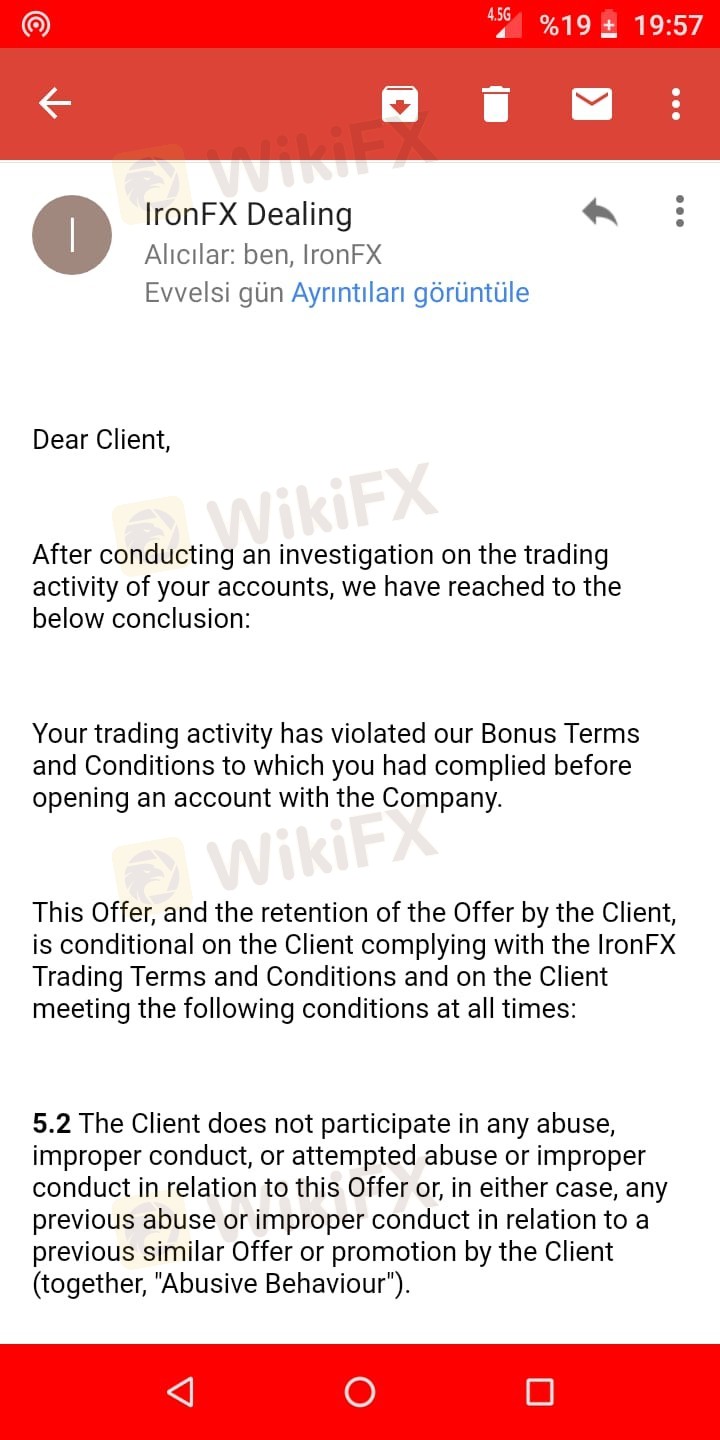The image size is (720, 1440).
Task: Tap the Evvelsi gün date text
Action: pyautogui.click(x=214, y=293)
